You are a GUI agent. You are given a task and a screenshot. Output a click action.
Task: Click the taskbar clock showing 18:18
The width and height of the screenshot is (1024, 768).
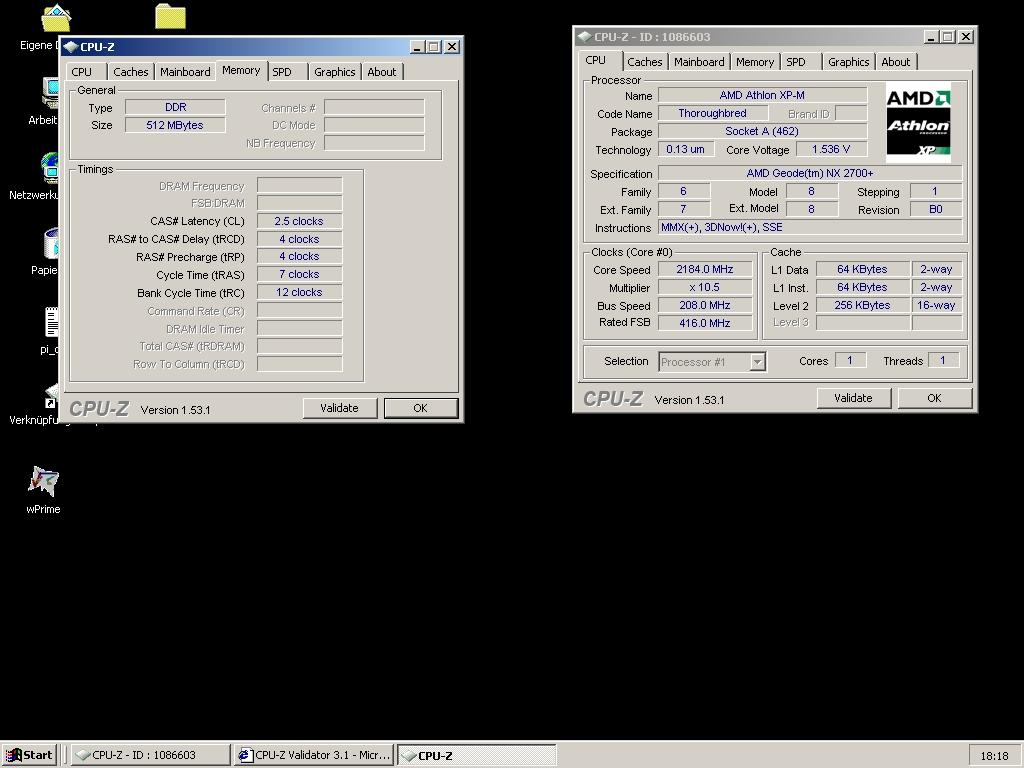click(x=994, y=756)
